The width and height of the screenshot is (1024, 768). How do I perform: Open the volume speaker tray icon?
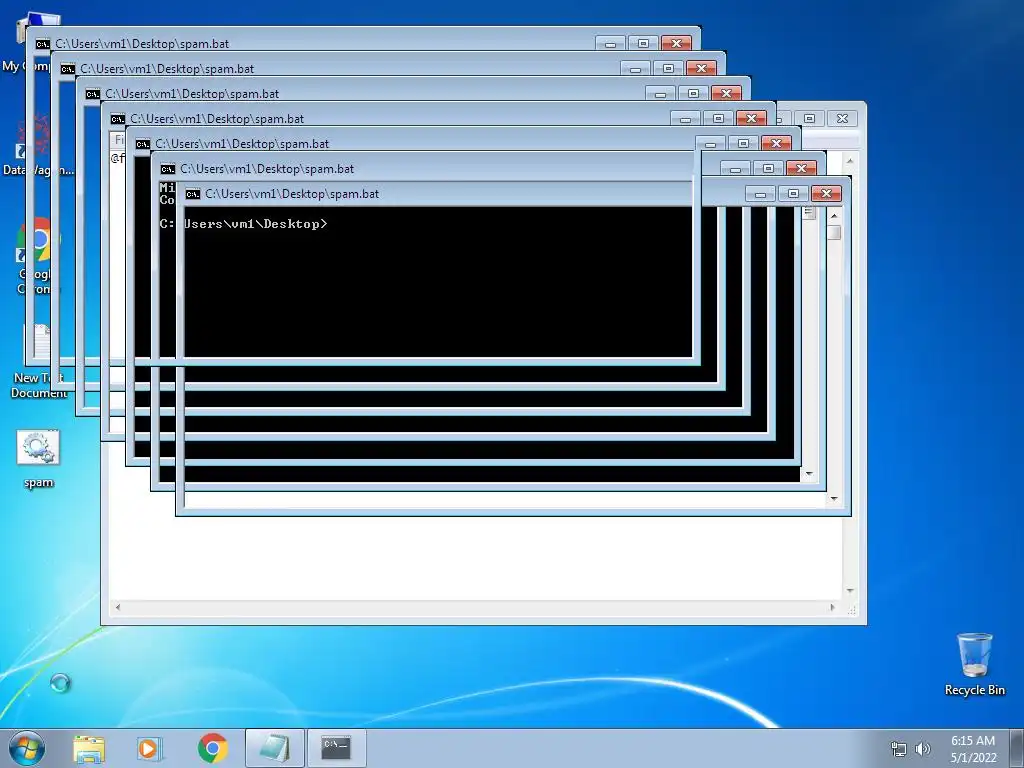(x=923, y=749)
